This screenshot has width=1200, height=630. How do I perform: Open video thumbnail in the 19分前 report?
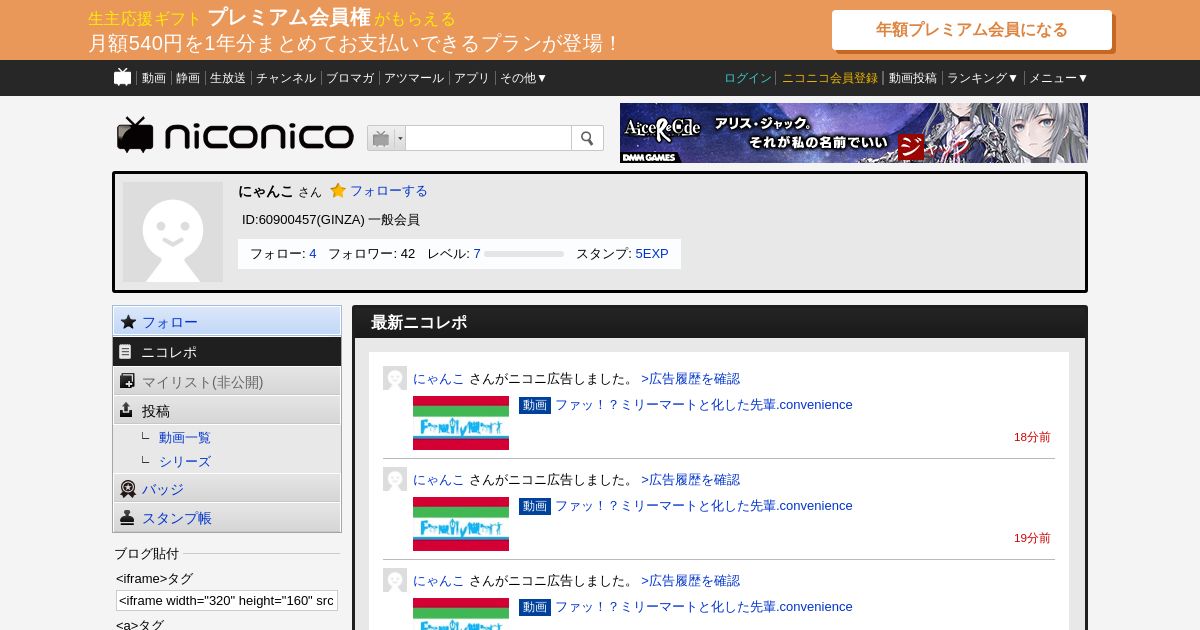[x=461, y=524]
